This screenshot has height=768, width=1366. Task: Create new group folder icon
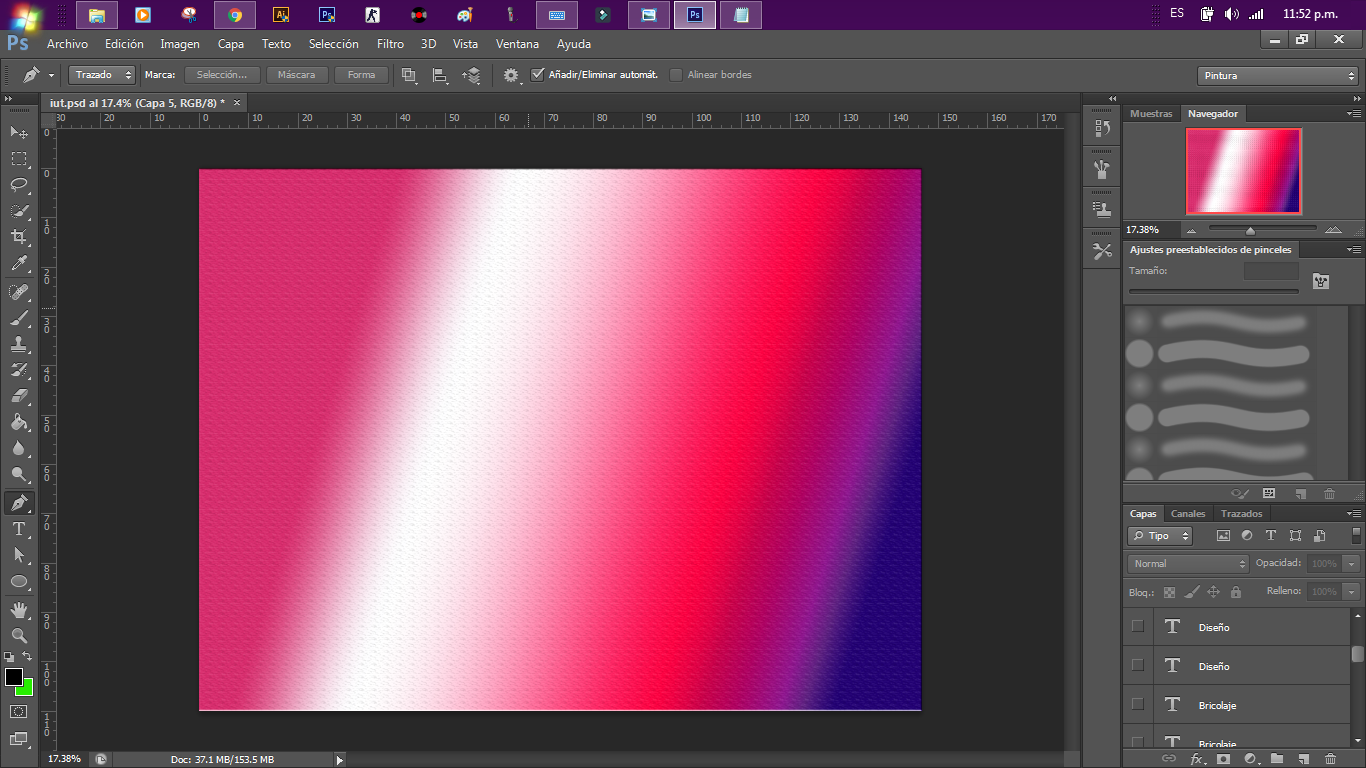pyautogui.click(x=1277, y=759)
